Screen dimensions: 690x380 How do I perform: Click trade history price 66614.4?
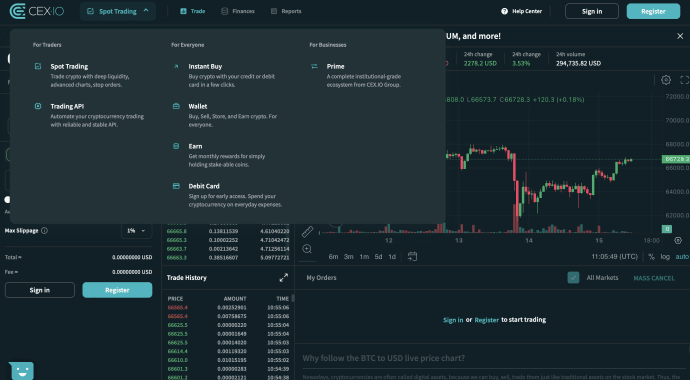(x=177, y=351)
